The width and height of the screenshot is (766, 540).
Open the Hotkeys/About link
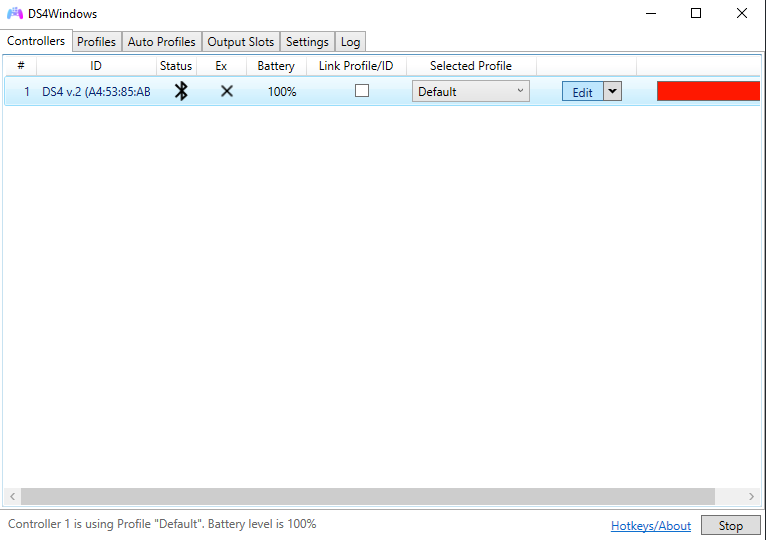(x=651, y=526)
